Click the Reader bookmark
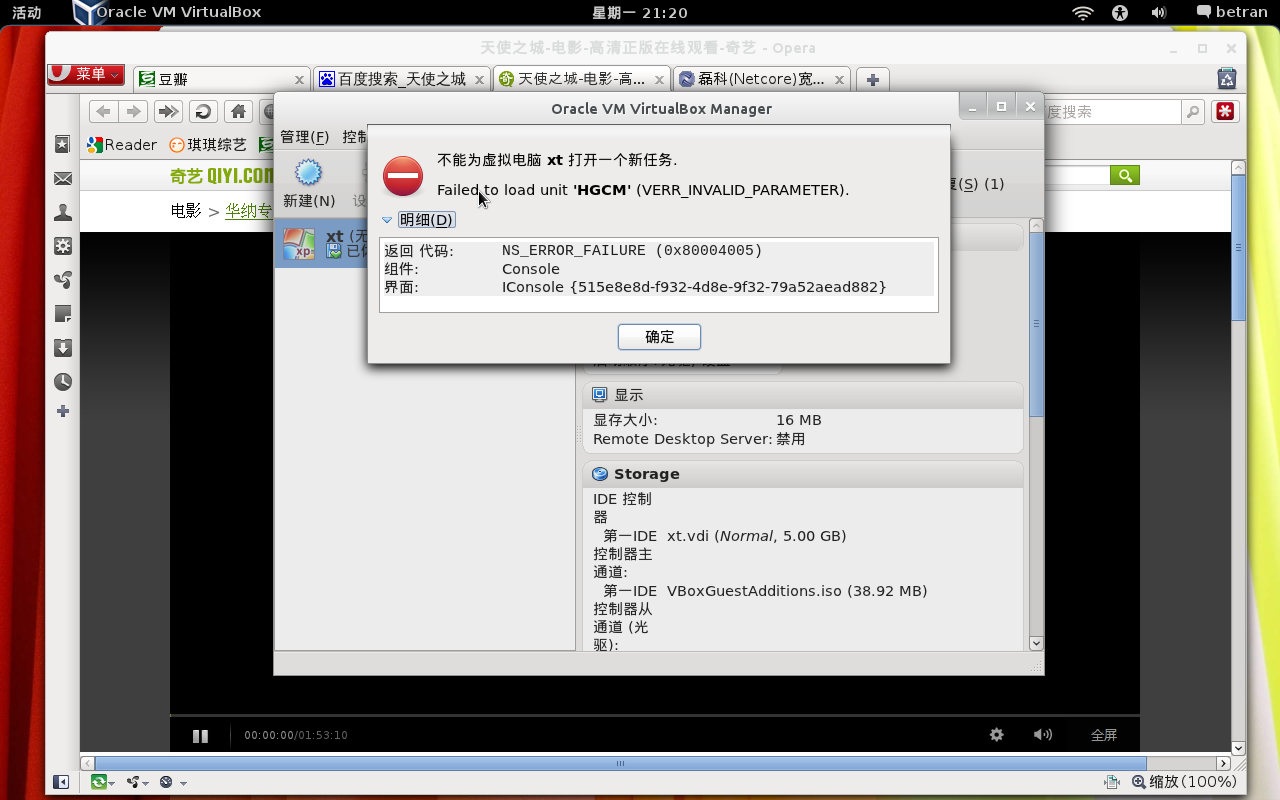1280x800 pixels. [122, 145]
